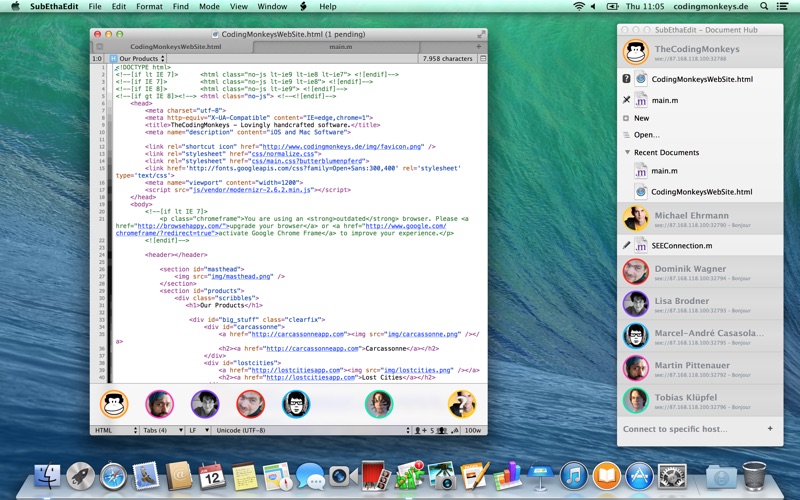Click the browsehappy.com link in the code
This screenshot has height=500, width=800.
tap(181, 226)
